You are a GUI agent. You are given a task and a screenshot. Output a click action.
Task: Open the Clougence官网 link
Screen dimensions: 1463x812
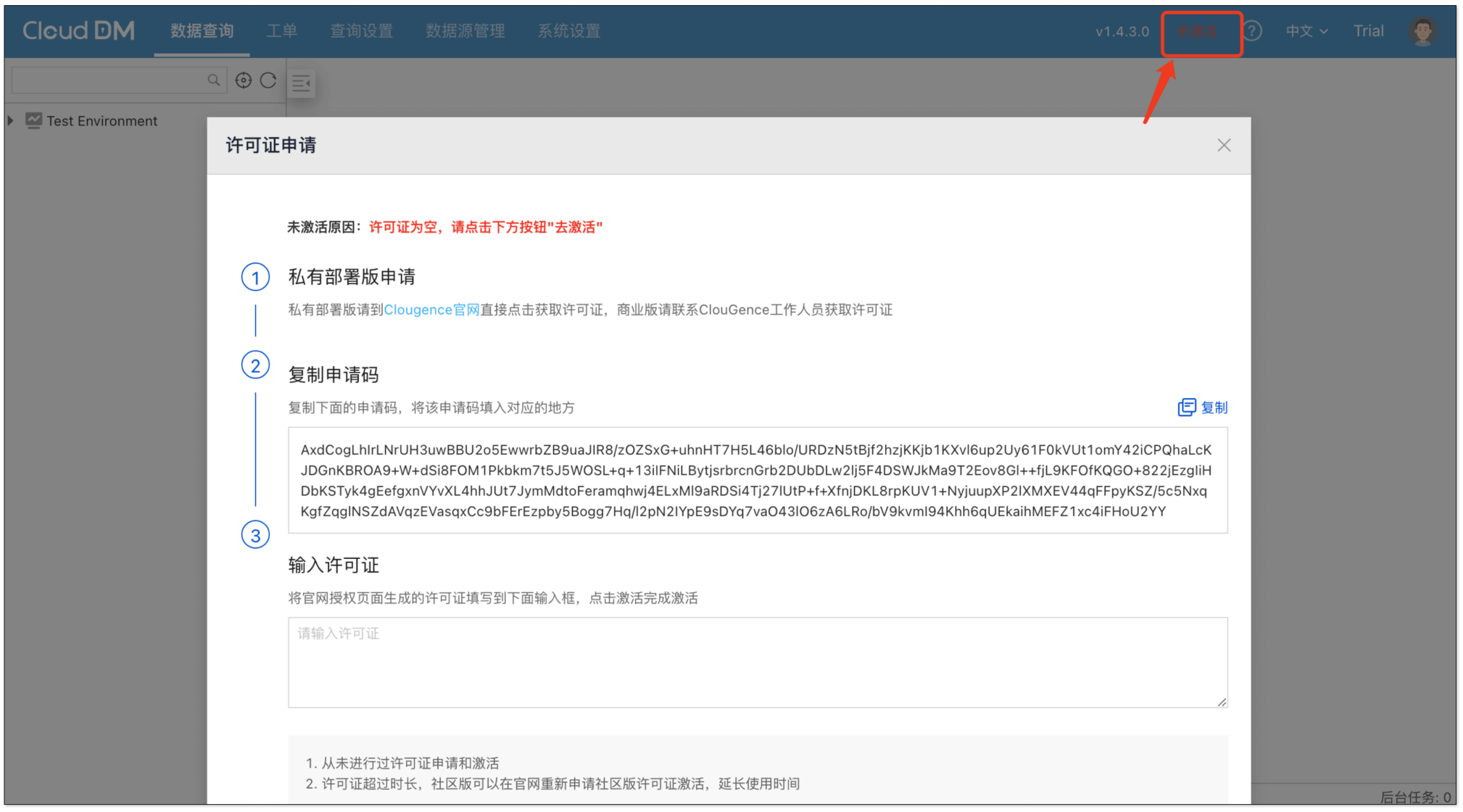click(431, 310)
